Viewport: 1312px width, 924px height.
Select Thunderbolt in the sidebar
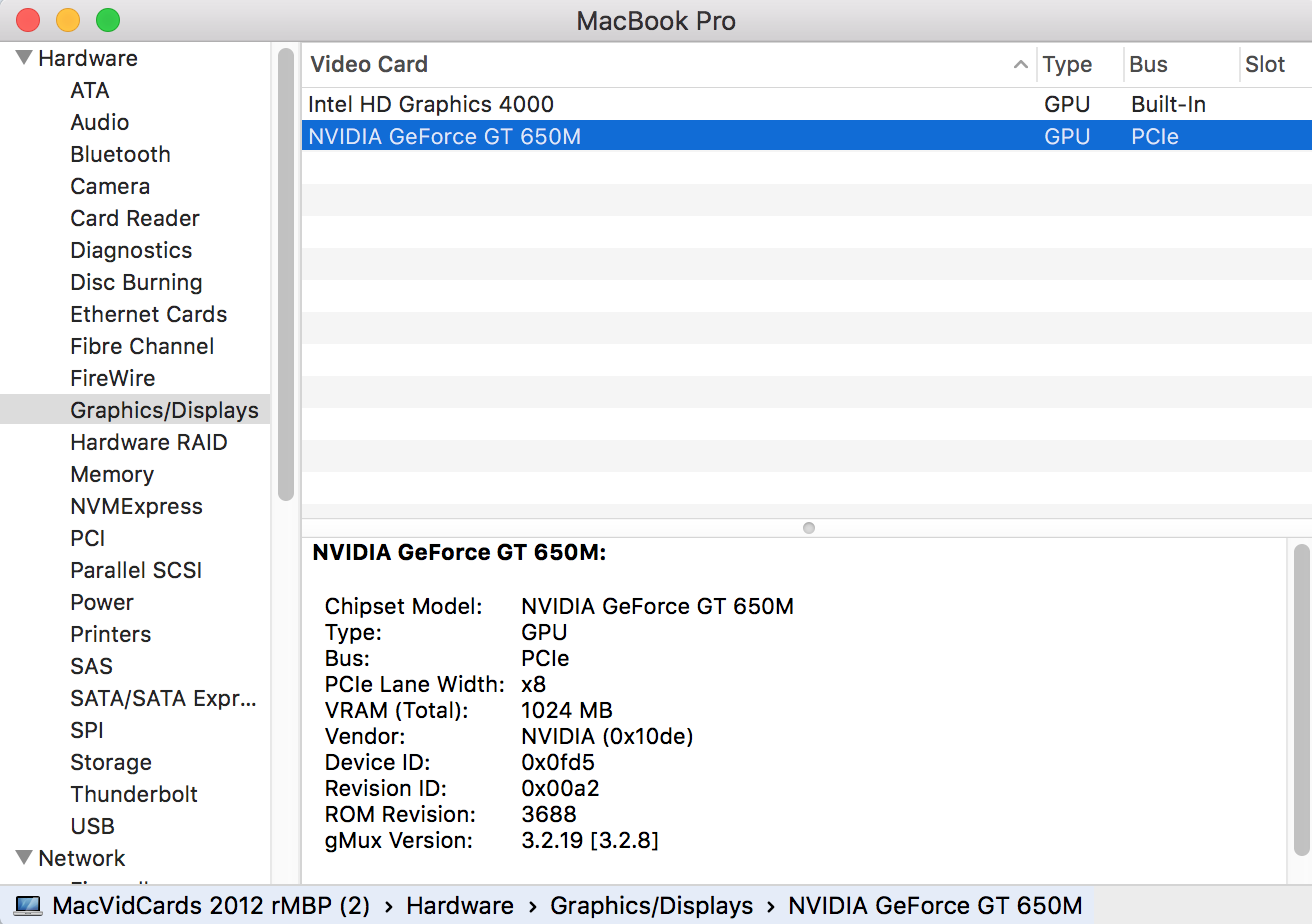point(134,794)
